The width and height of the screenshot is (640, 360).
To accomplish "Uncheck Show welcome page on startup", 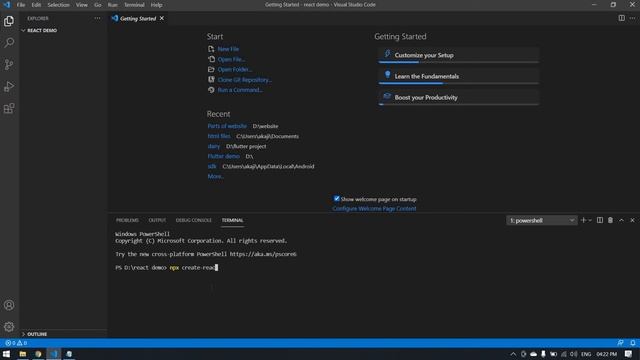I will [x=337, y=199].
